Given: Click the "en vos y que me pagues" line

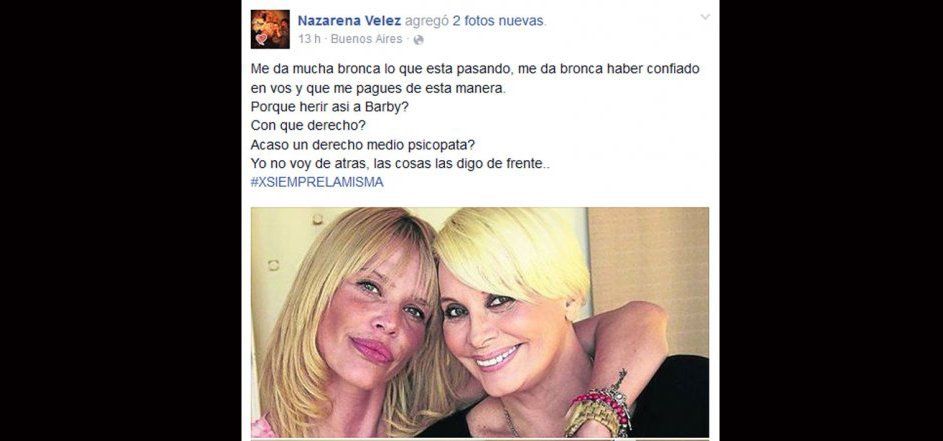Looking at the screenshot, I should pos(379,88).
